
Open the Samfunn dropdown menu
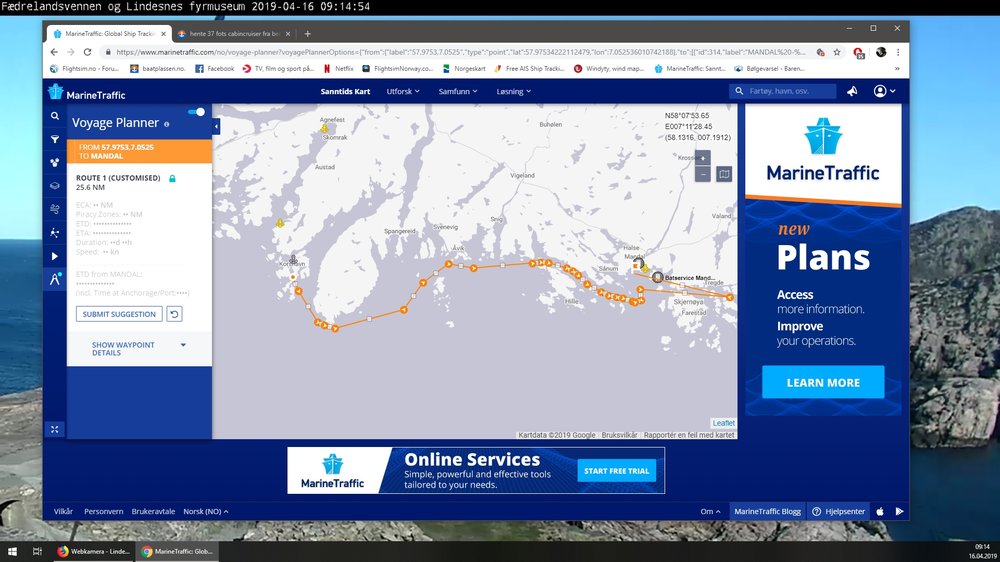coord(458,91)
